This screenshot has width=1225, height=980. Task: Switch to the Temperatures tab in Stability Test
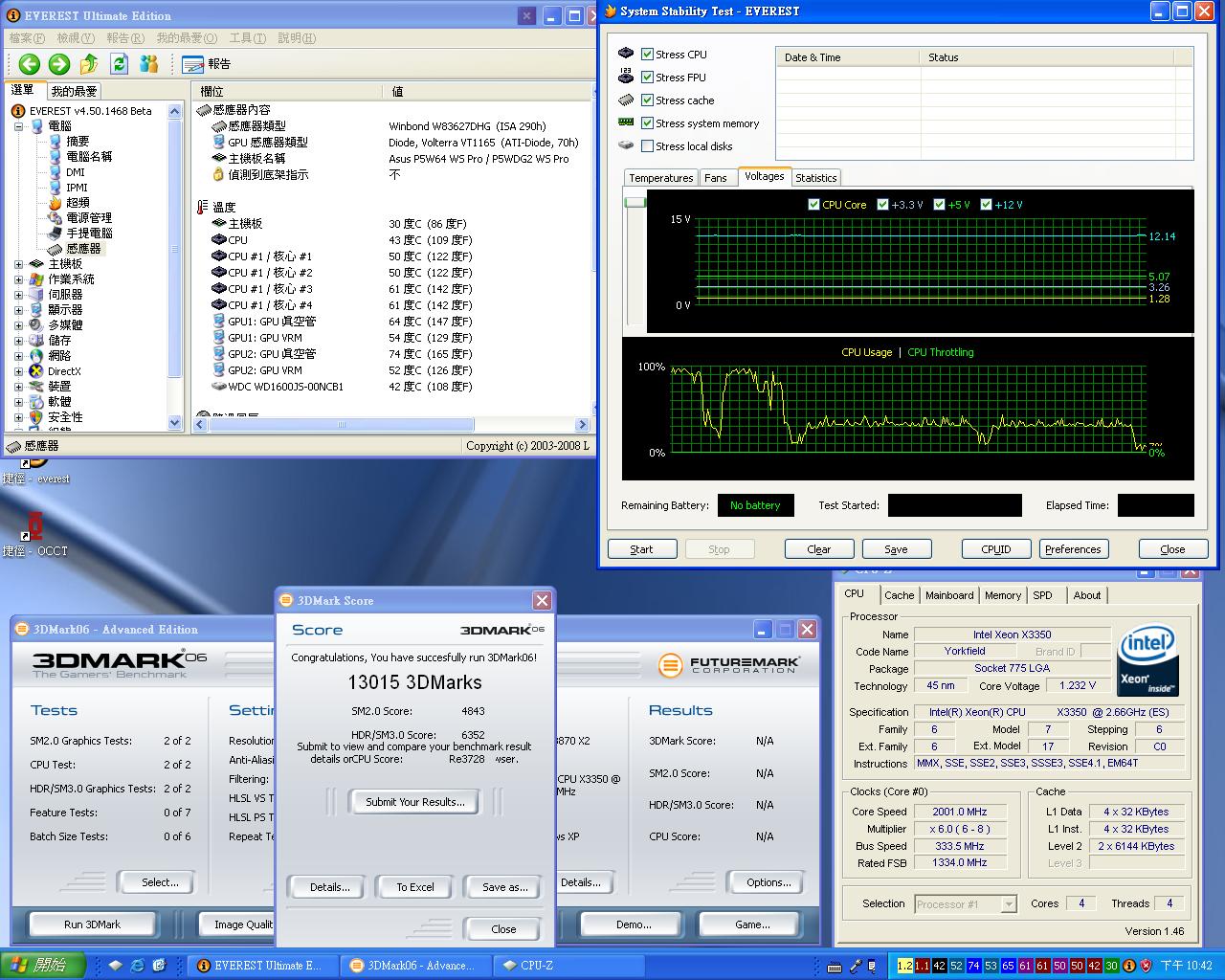click(x=660, y=178)
